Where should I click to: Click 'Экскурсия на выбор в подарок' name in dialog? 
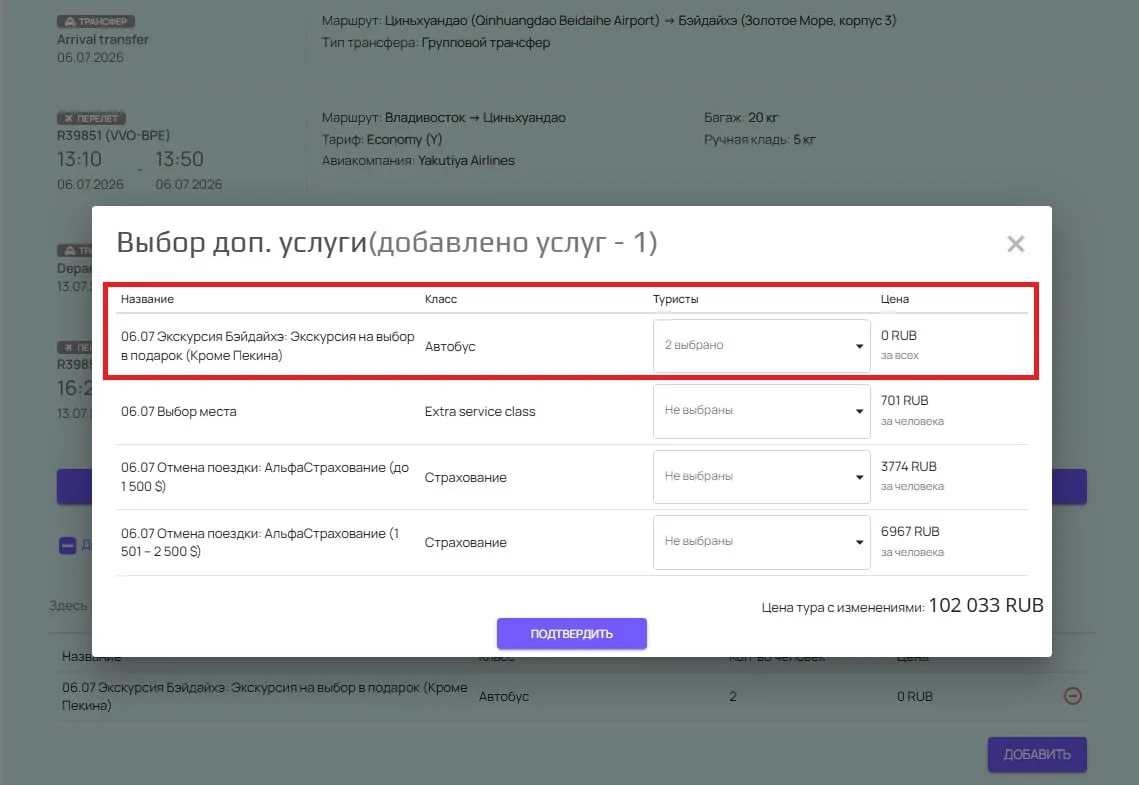[x=267, y=346]
